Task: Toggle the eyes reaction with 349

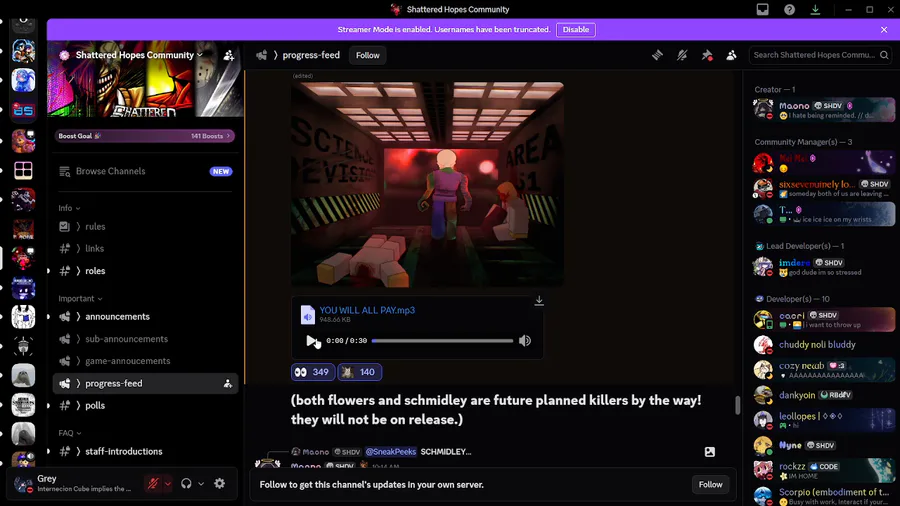Action: pyautogui.click(x=312, y=372)
